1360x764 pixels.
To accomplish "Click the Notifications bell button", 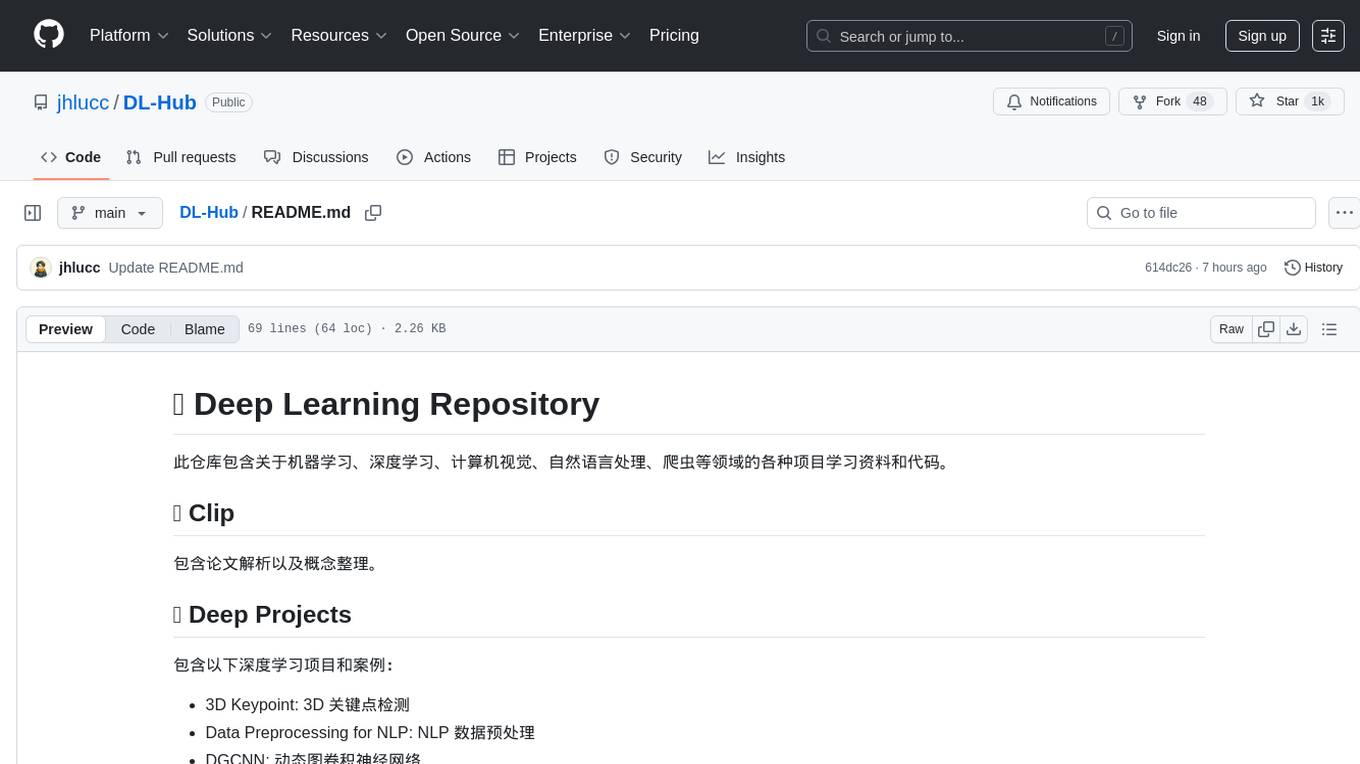I will click(1051, 102).
